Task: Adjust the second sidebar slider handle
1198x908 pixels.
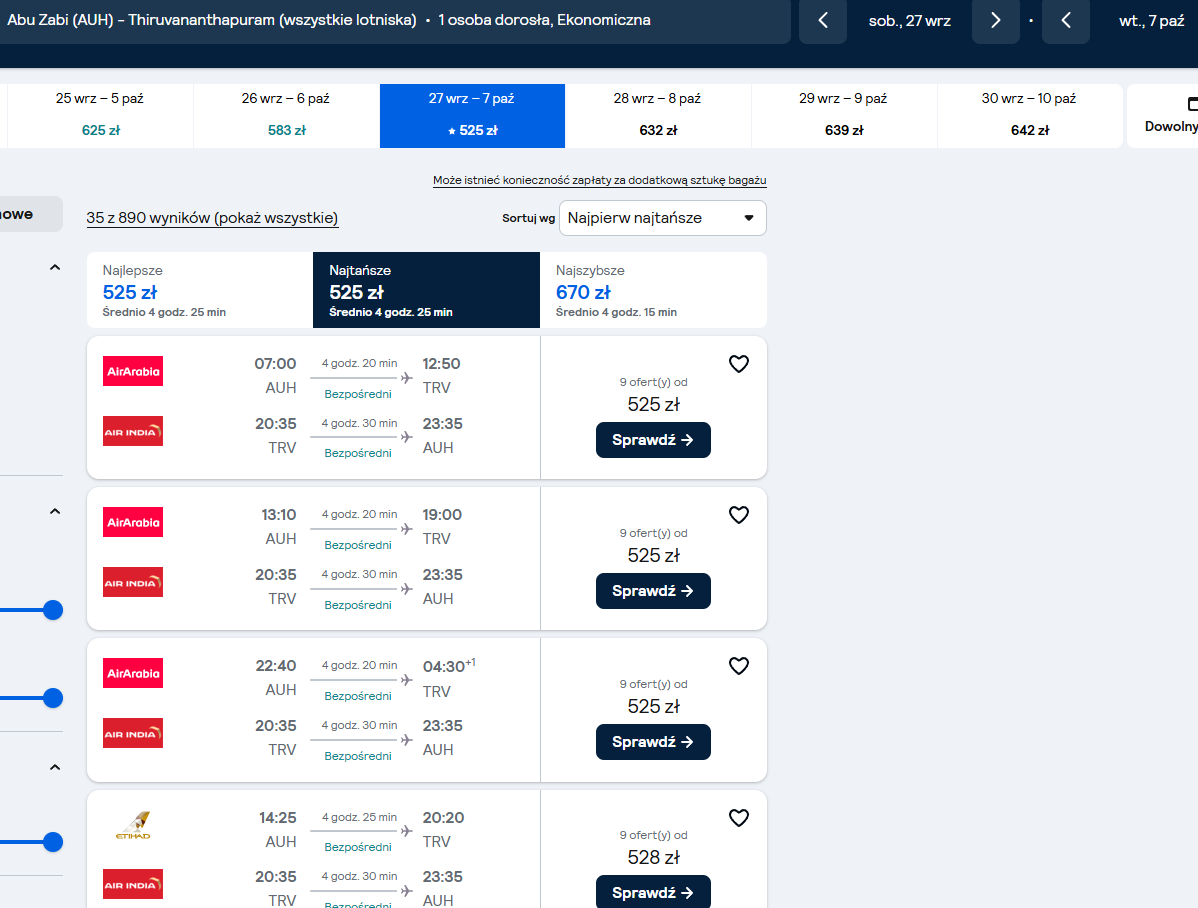Action: [53, 698]
